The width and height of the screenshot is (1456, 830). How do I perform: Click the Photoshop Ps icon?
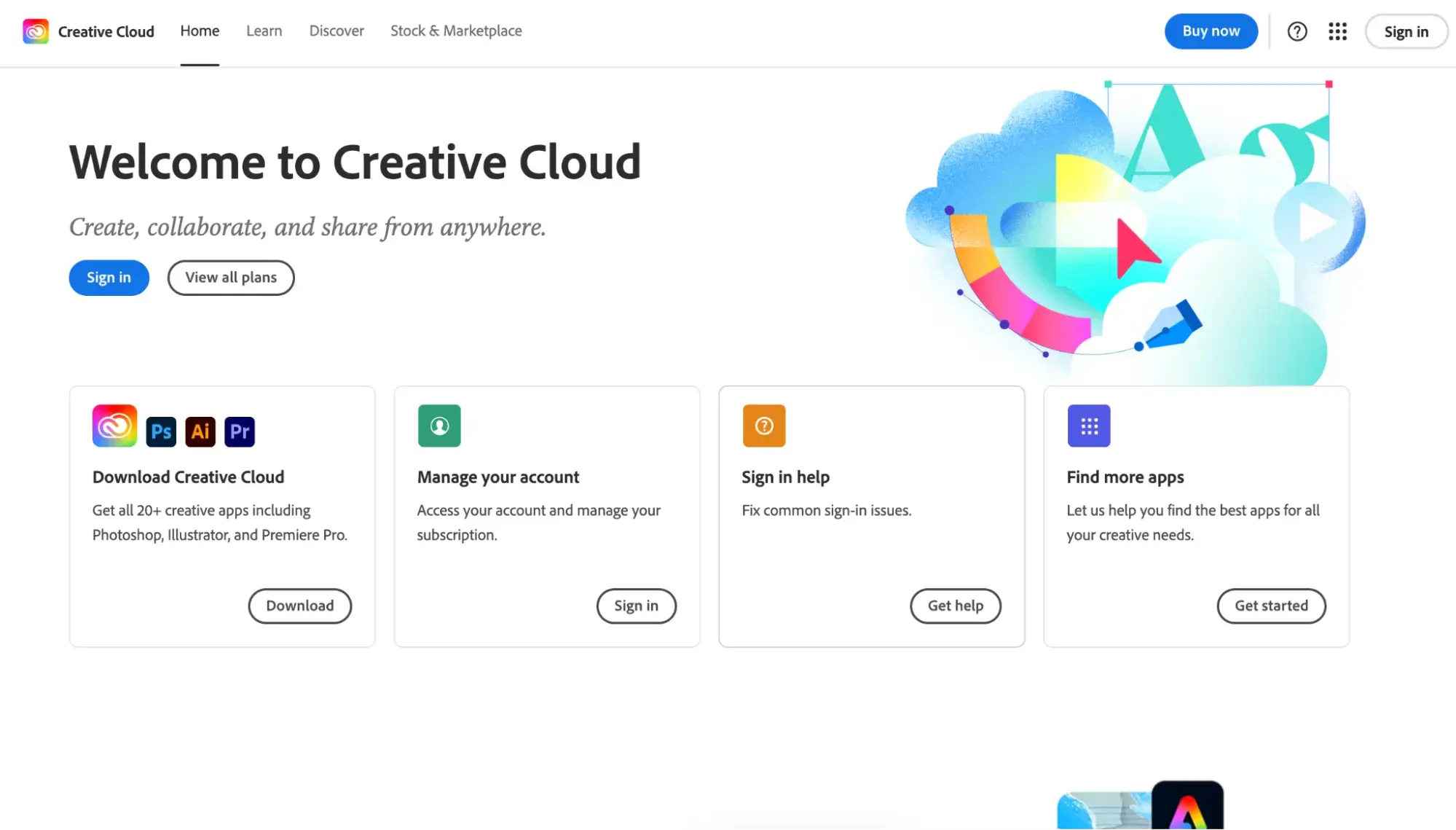(161, 431)
